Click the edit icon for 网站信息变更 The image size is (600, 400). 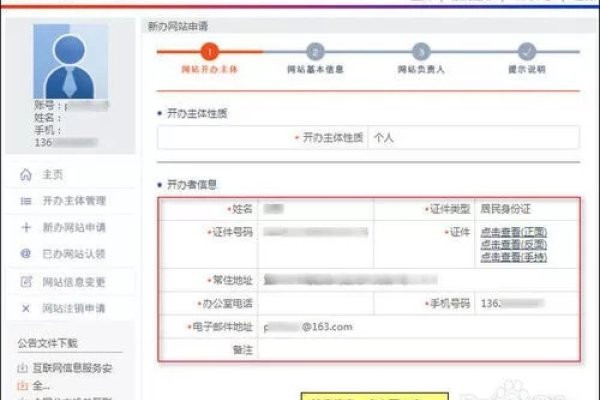pos(26,282)
